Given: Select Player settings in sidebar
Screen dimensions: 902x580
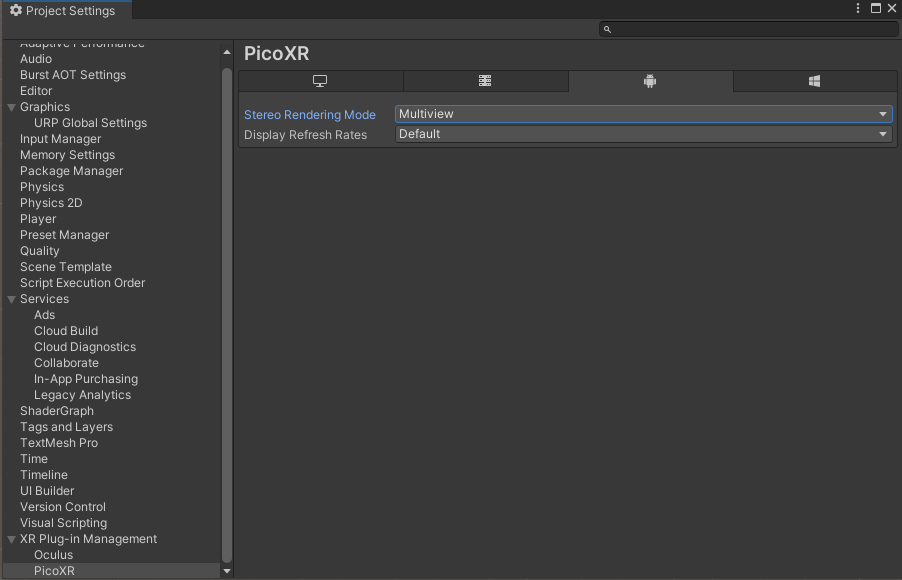Looking at the screenshot, I should 38,219.
